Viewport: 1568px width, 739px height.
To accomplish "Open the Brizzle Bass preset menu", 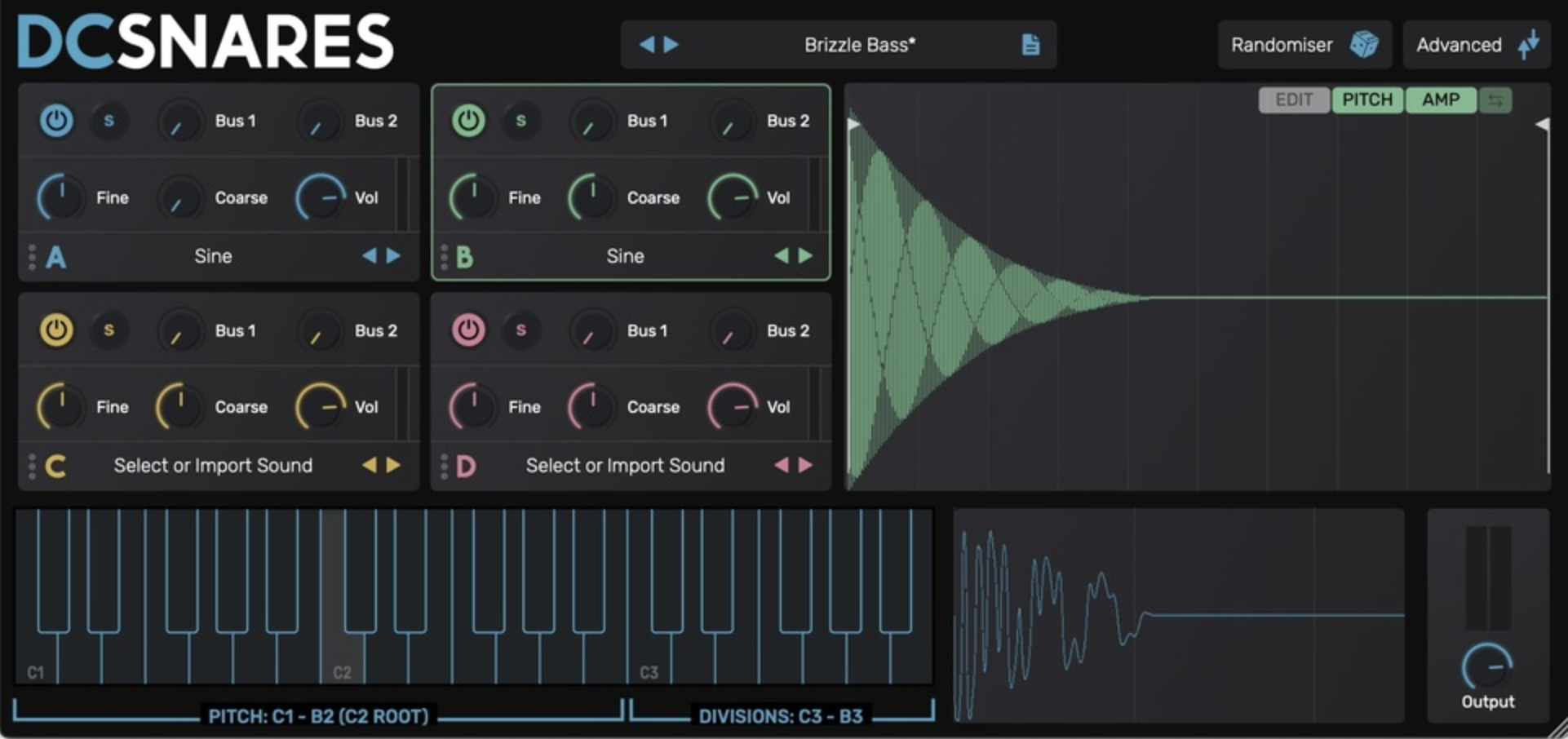I will (859, 45).
